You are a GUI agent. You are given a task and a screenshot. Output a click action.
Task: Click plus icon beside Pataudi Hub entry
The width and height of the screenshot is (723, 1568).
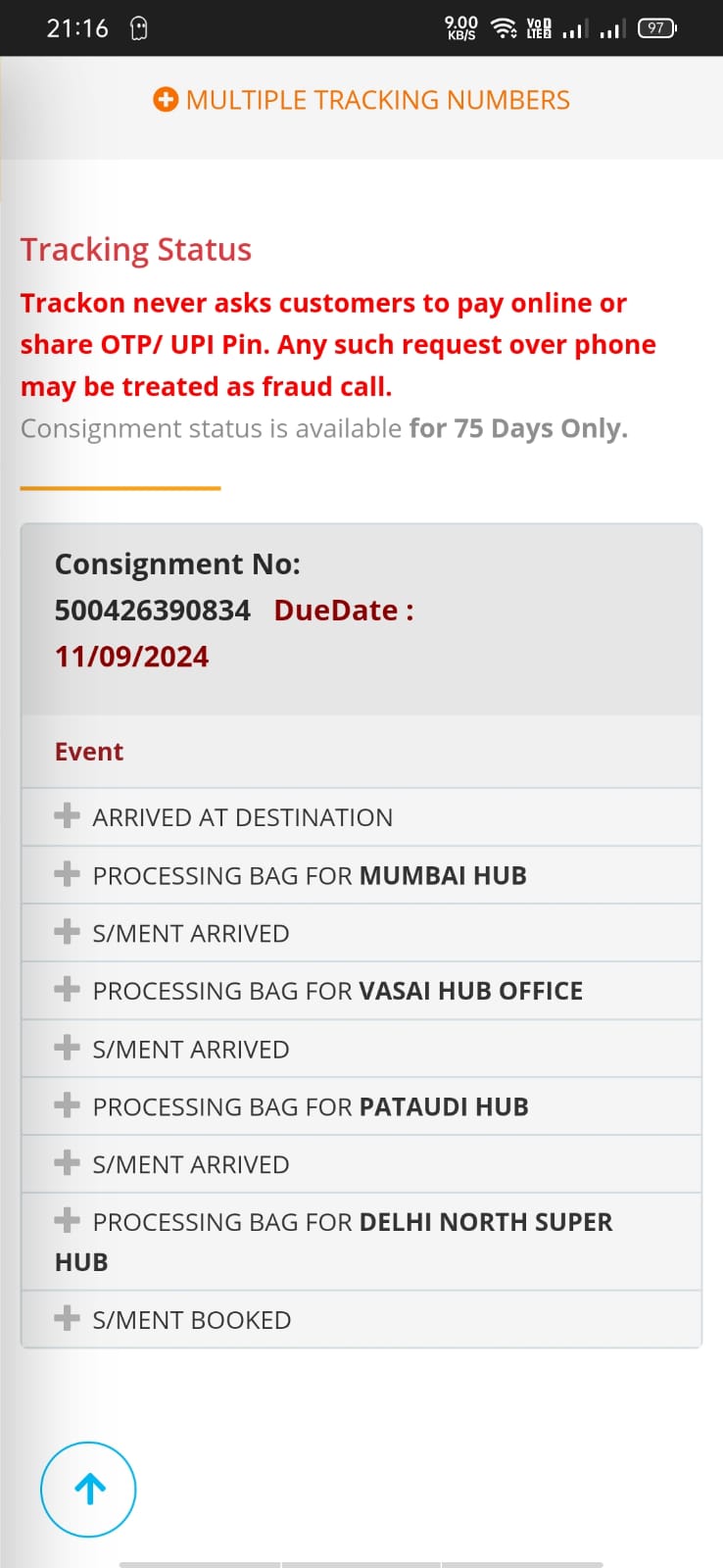[67, 1104]
